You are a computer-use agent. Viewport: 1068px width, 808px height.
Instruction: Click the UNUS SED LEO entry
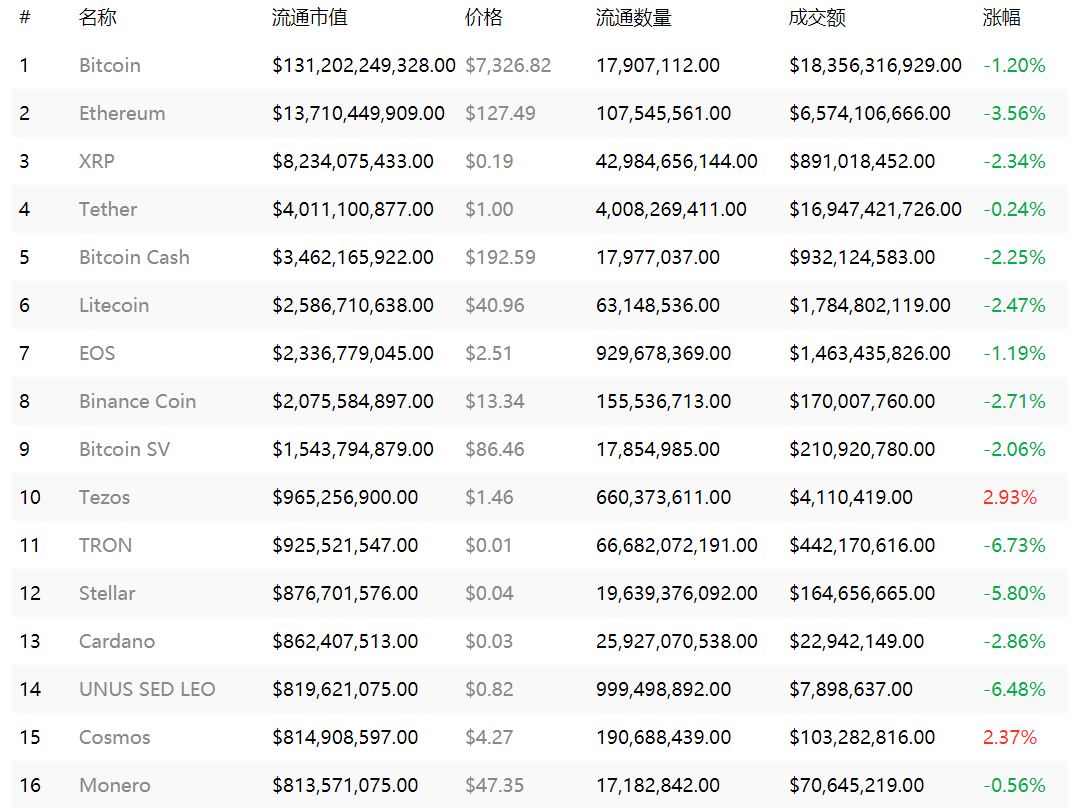(147, 689)
